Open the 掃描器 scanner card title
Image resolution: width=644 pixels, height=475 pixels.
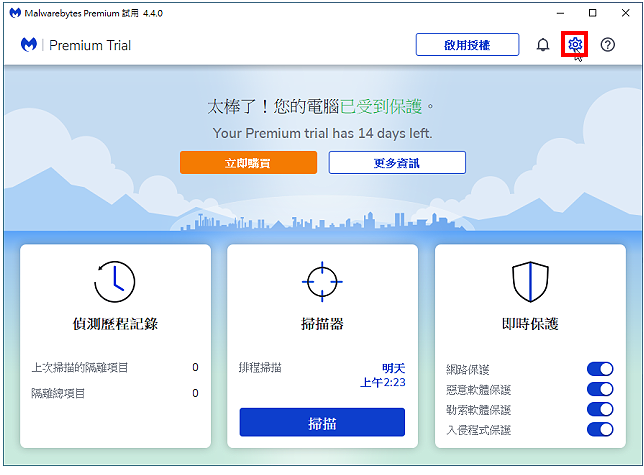[x=322, y=324]
